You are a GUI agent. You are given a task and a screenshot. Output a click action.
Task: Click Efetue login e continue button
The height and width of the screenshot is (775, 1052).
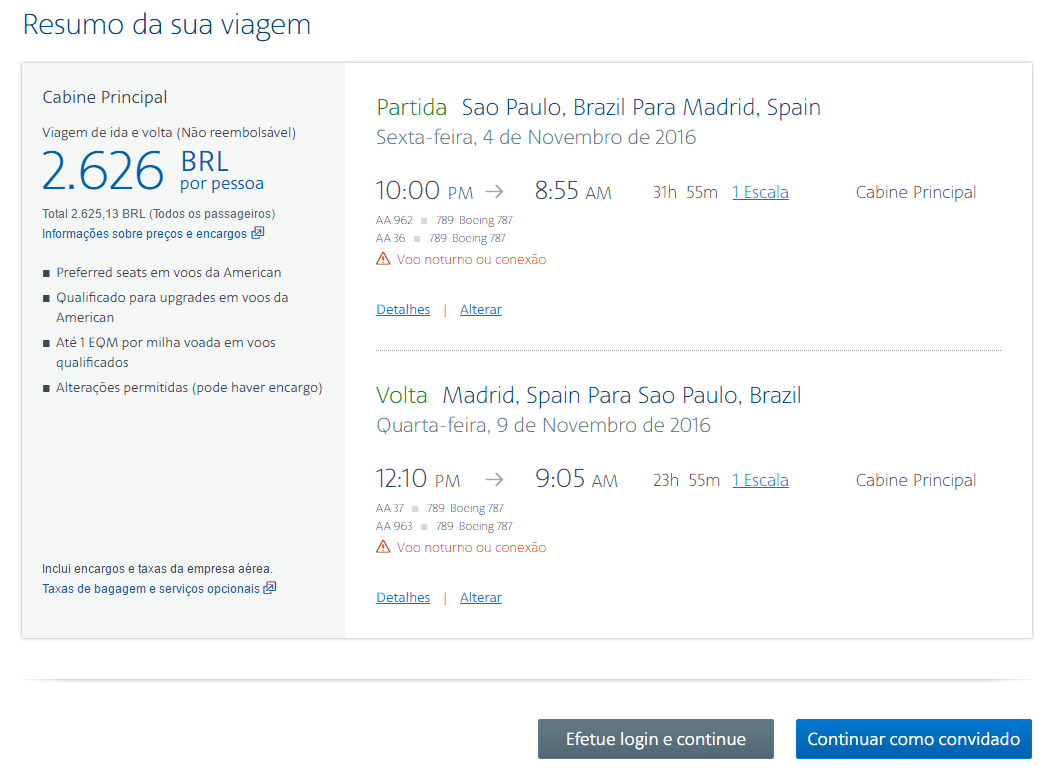click(655, 739)
